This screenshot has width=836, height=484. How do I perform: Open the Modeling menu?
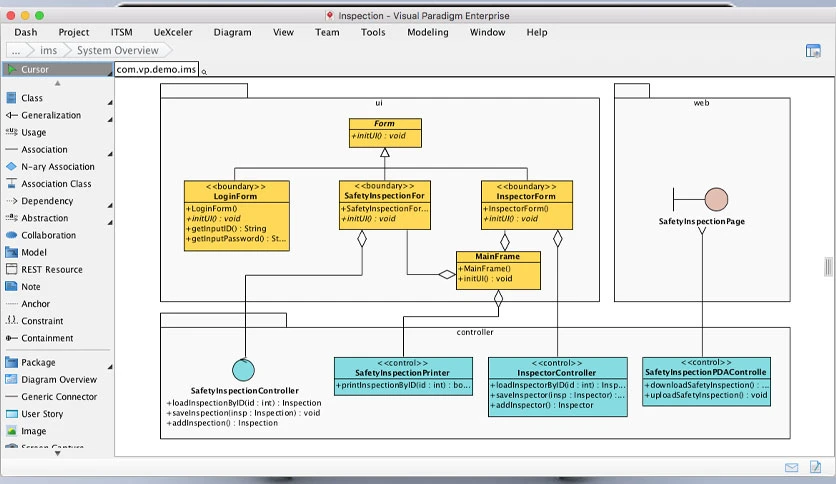428,32
